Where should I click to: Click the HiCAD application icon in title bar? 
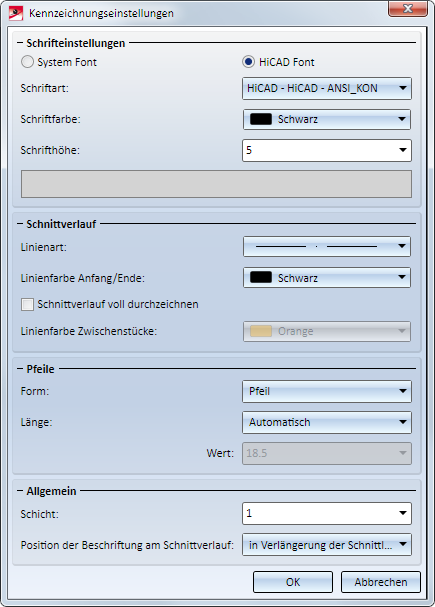[16, 13]
